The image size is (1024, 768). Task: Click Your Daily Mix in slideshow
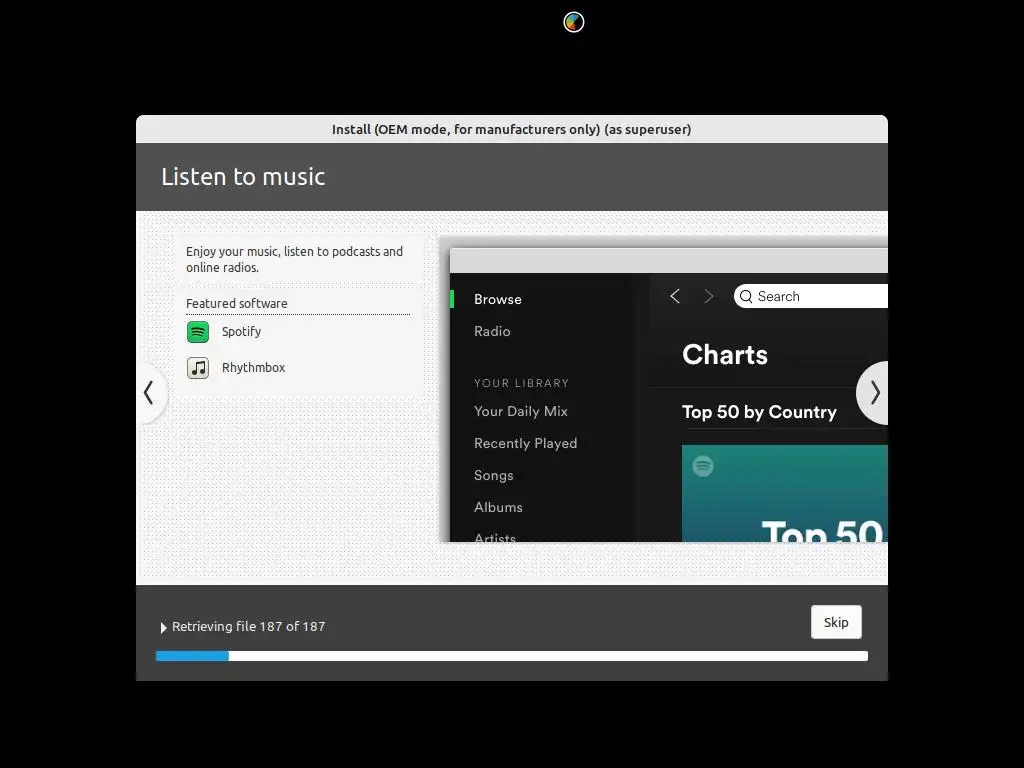(x=520, y=411)
